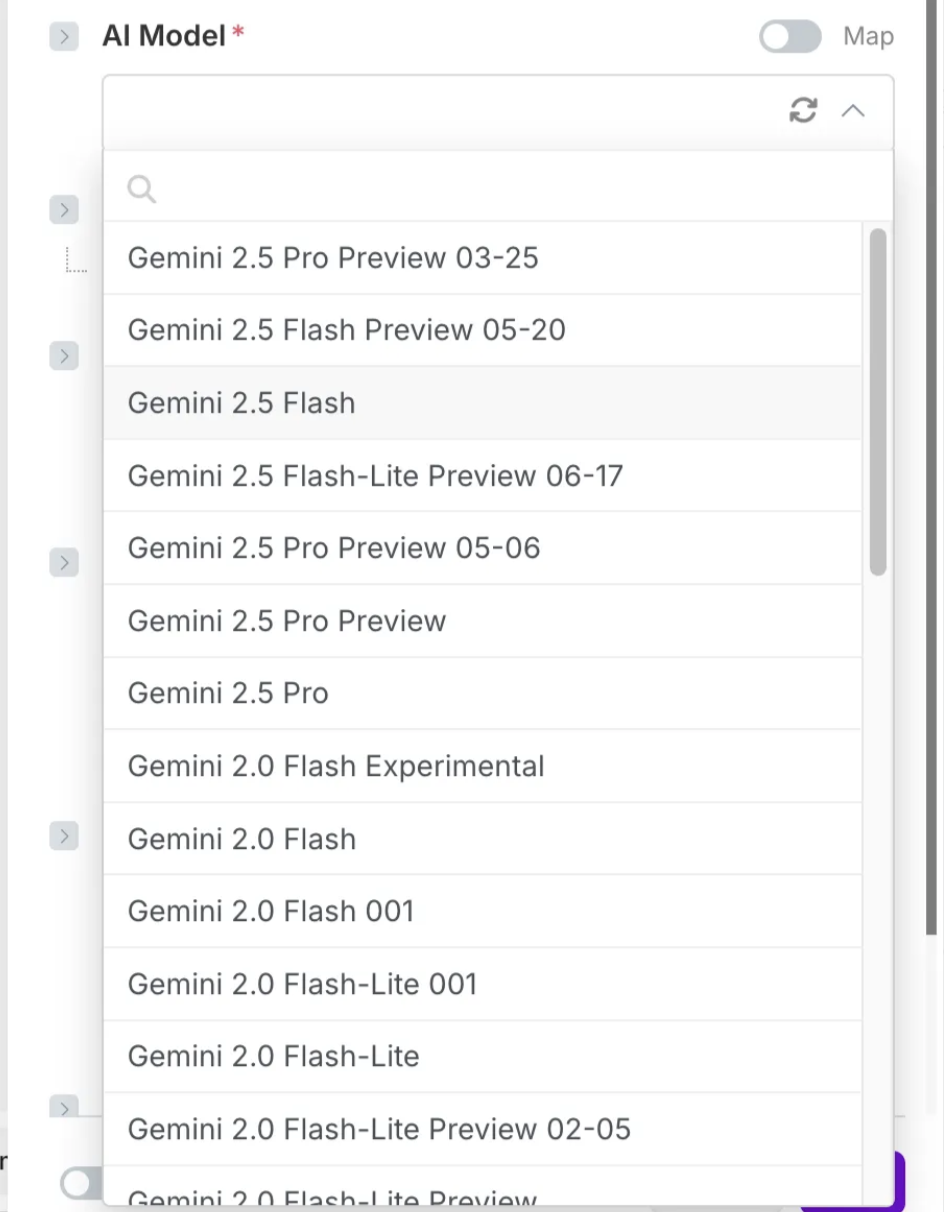
Task: Select Gemini 2.5 Pro Preview 03-25
Action: tap(333, 258)
